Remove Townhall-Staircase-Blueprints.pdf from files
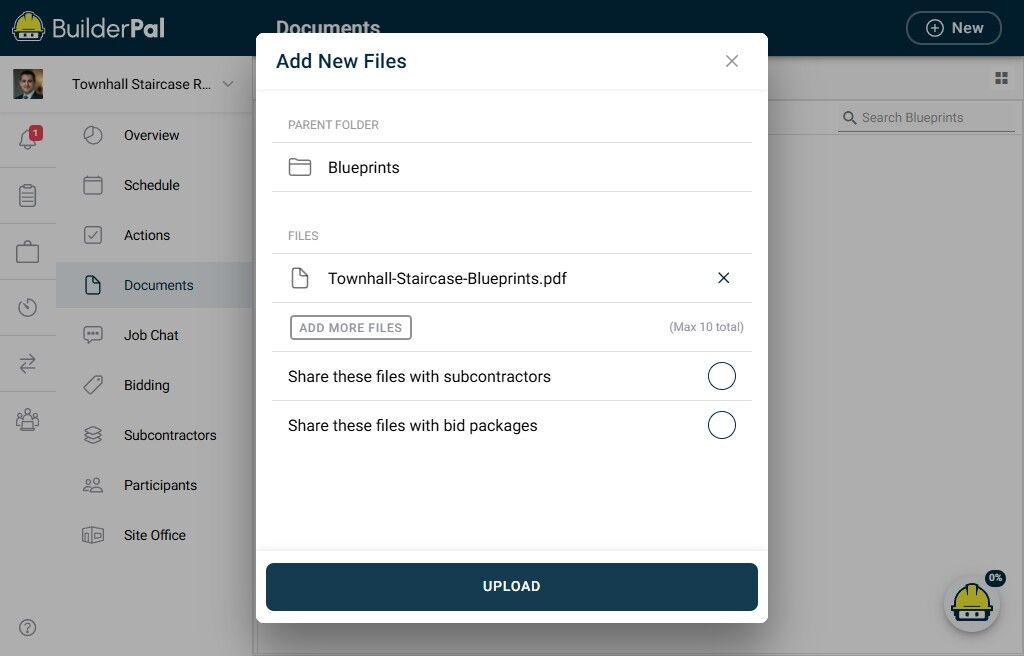The width and height of the screenshot is (1024, 656). coord(724,278)
